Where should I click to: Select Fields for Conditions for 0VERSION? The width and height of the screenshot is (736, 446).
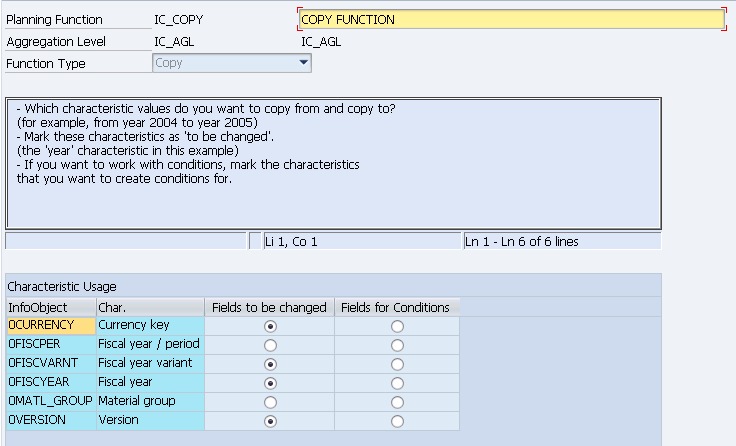397,421
